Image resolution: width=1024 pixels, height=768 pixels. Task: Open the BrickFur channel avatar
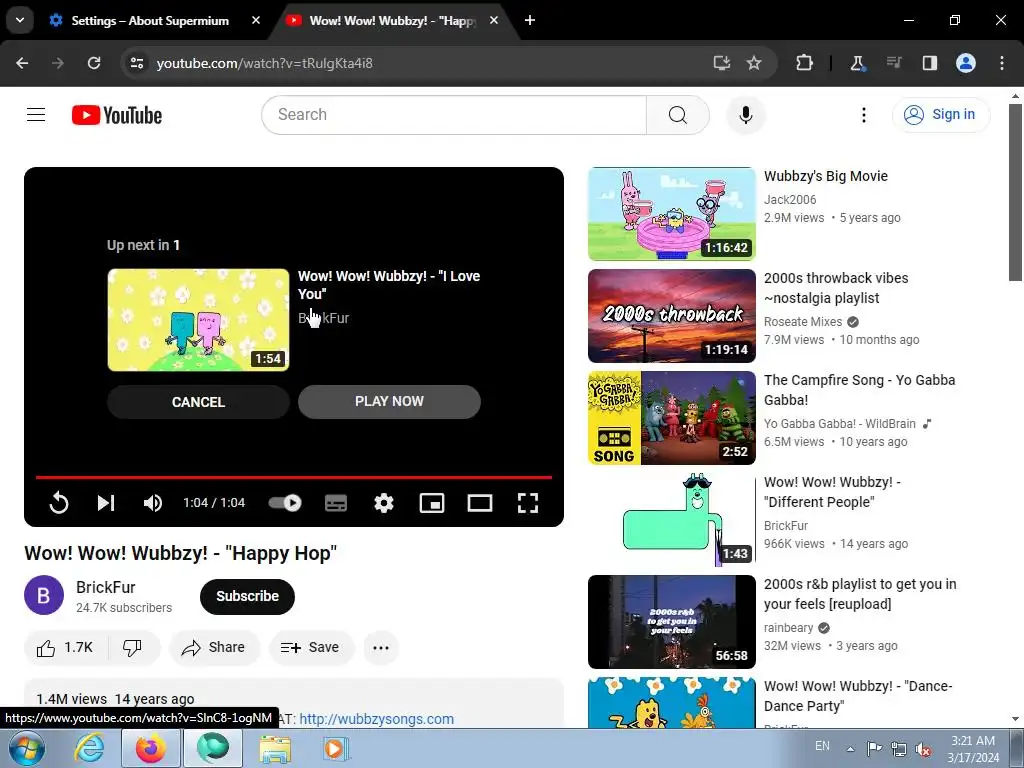44,595
